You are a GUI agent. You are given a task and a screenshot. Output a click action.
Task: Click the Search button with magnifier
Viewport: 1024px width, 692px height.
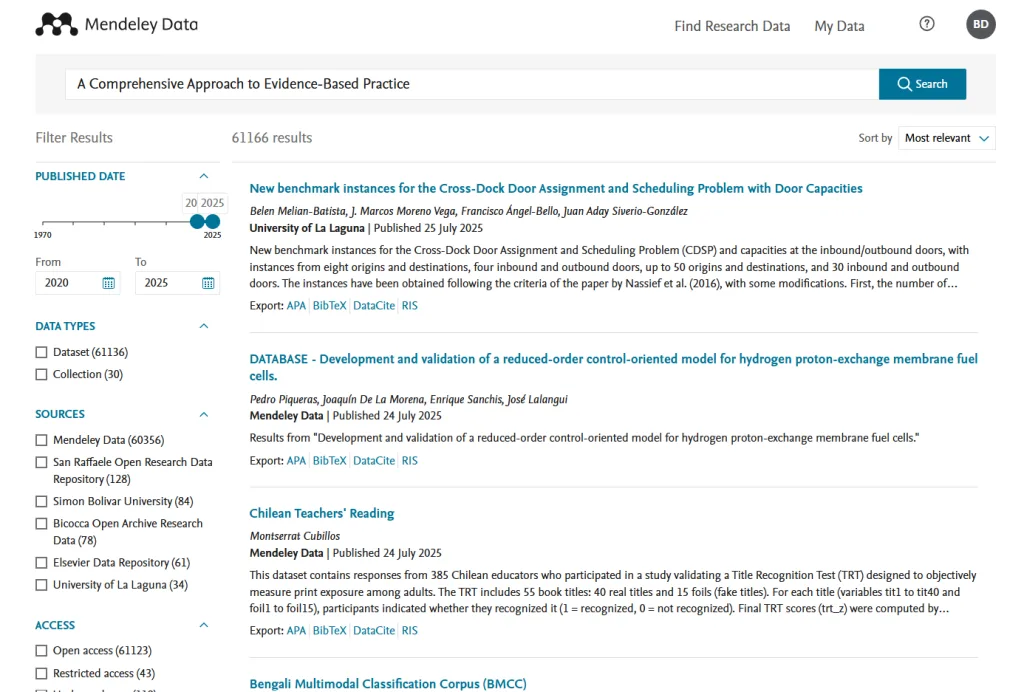[x=922, y=84]
